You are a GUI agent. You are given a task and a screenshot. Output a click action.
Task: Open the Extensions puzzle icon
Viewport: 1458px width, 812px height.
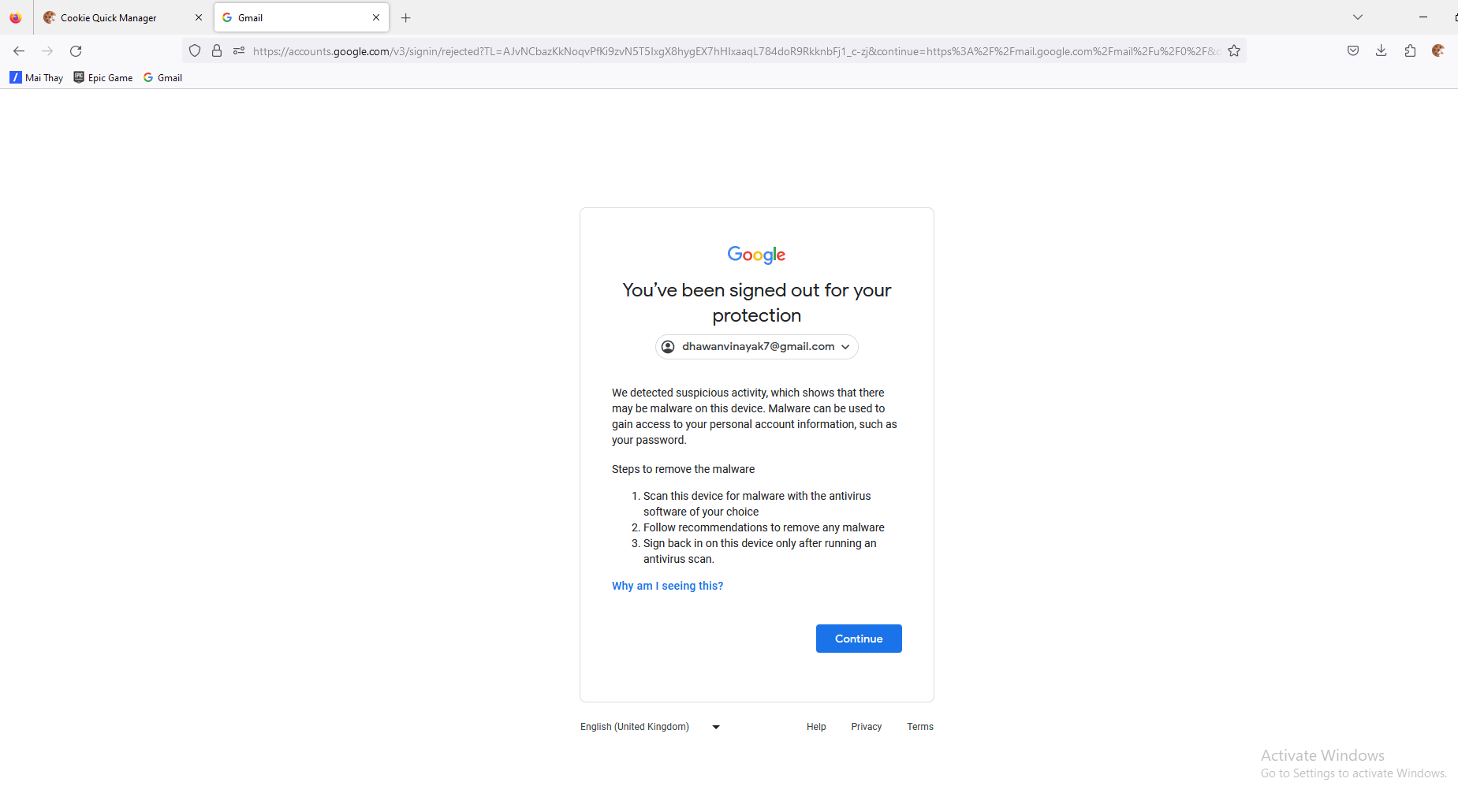click(x=1410, y=51)
